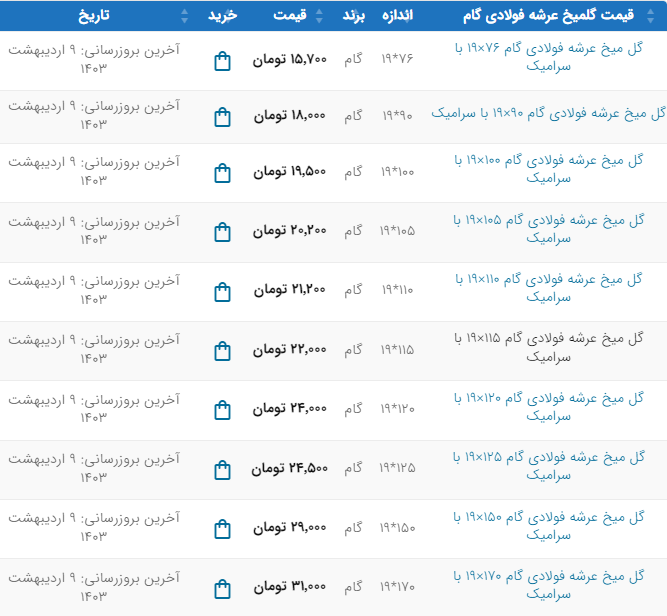The height and width of the screenshot is (616, 667).
Task: Click the buy icon in the 21,200 تومان row
Action: pyautogui.click(x=222, y=291)
